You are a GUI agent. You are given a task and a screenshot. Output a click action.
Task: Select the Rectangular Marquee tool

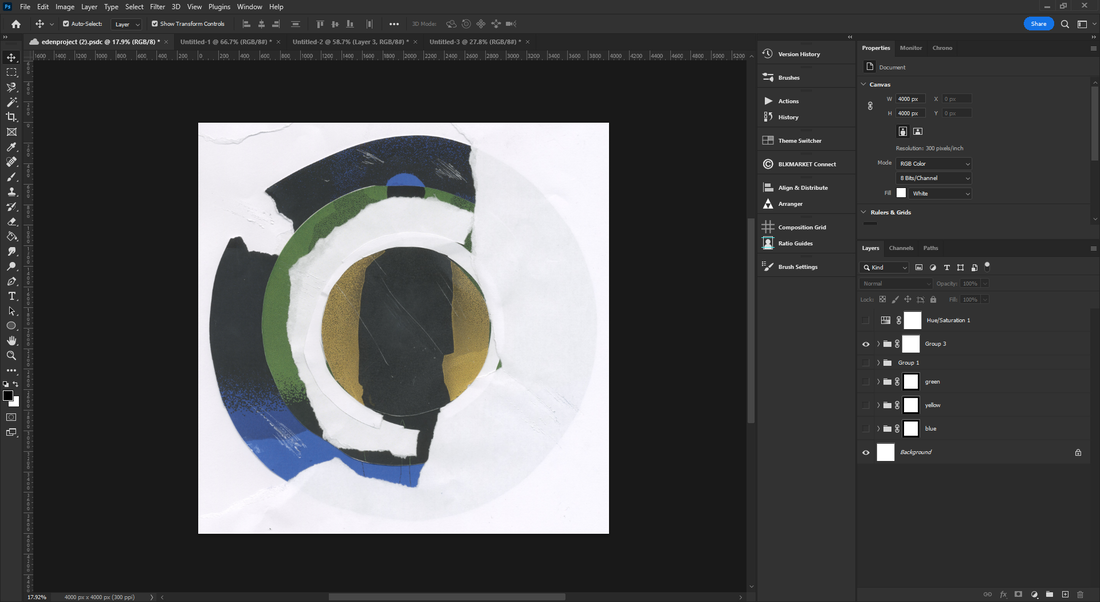(11, 72)
